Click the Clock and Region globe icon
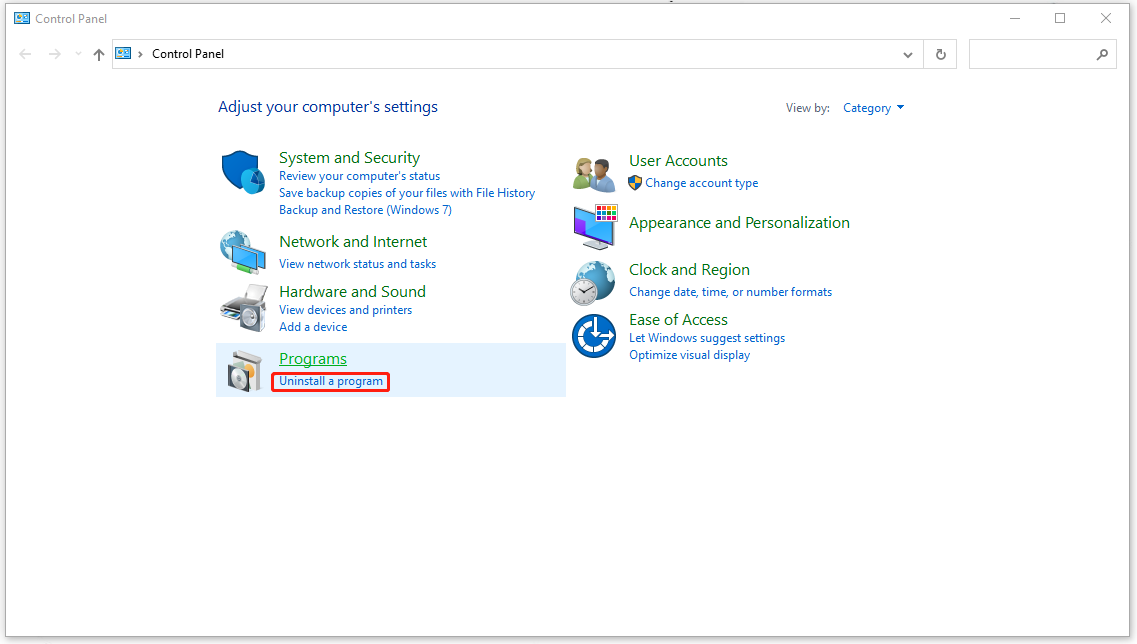This screenshot has width=1137, height=644. click(594, 282)
